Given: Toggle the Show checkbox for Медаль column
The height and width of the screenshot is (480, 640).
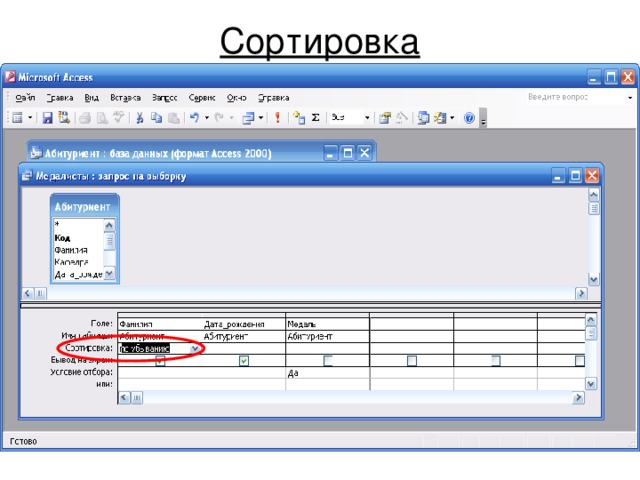Looking at the screenshot, I should click(x=328, y=361).
